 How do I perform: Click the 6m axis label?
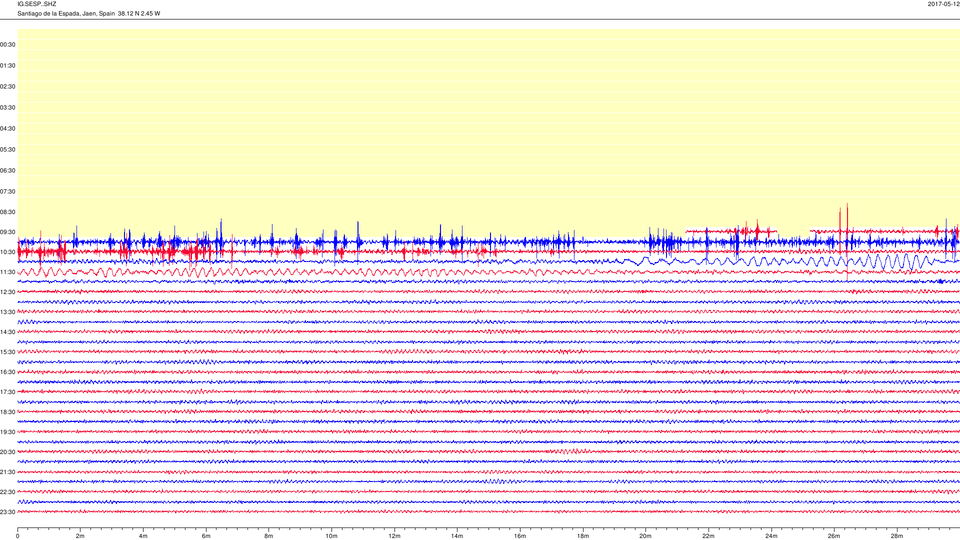(206, 536)
